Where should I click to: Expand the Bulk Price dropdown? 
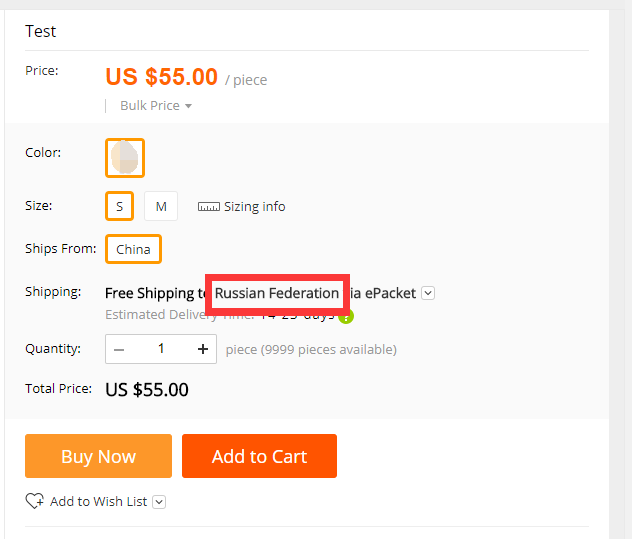156,106
